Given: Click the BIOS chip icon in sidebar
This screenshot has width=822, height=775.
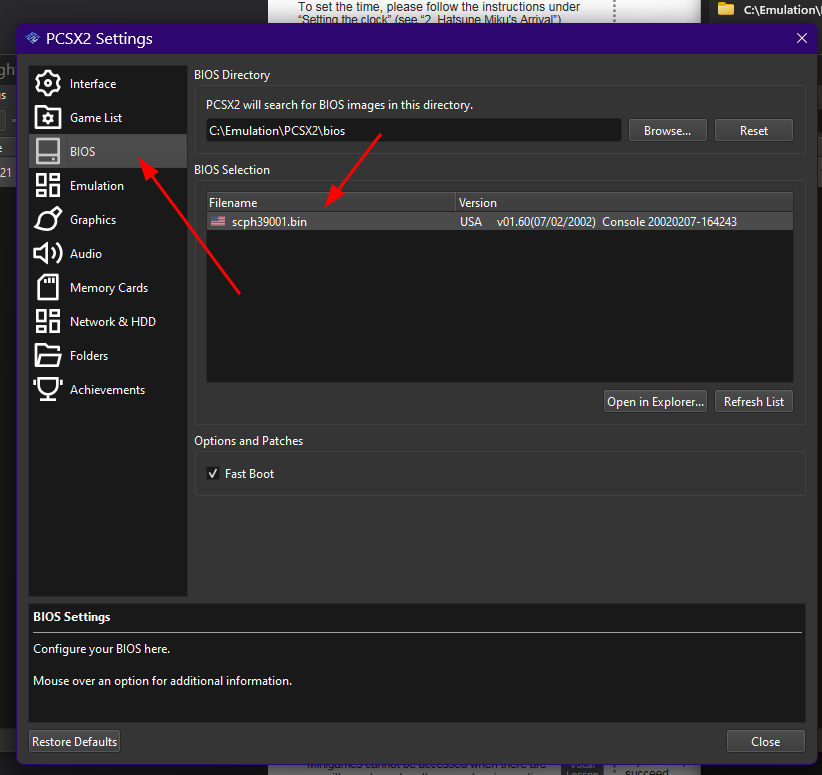Looking at the screenshot, I should 48,151.
